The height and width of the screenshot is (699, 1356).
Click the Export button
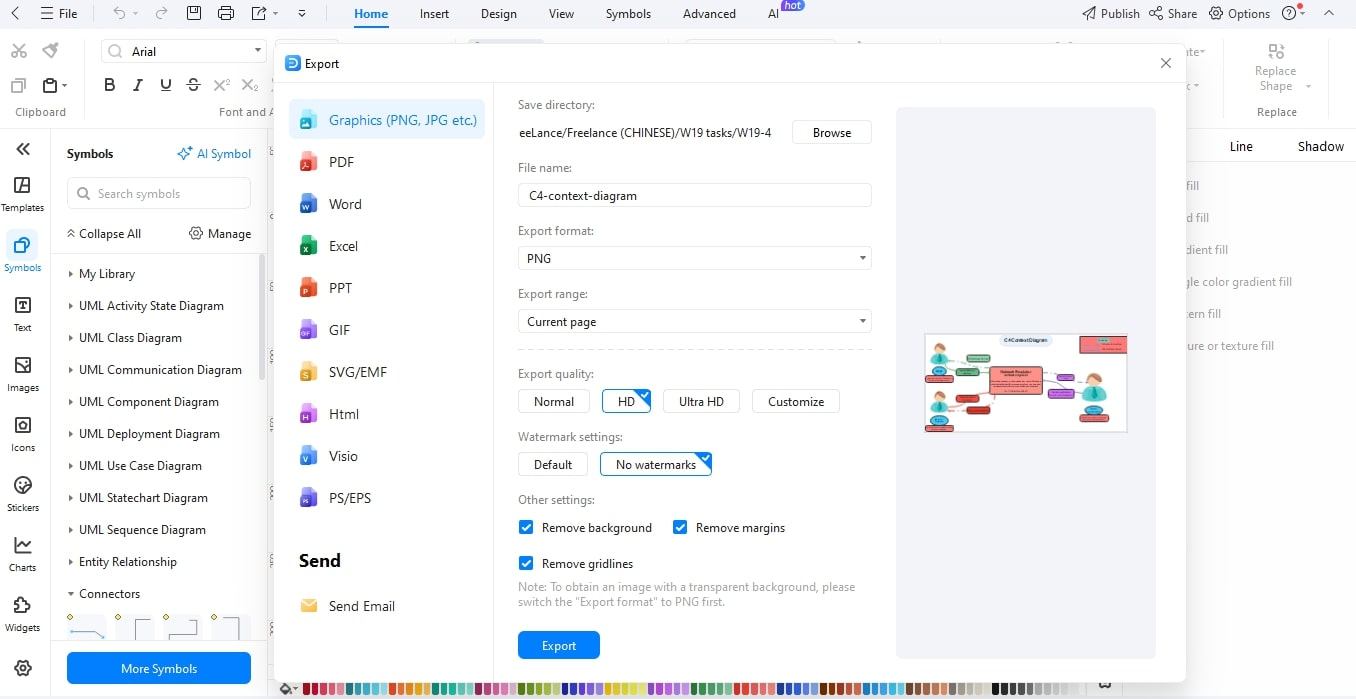coord(558,645)
